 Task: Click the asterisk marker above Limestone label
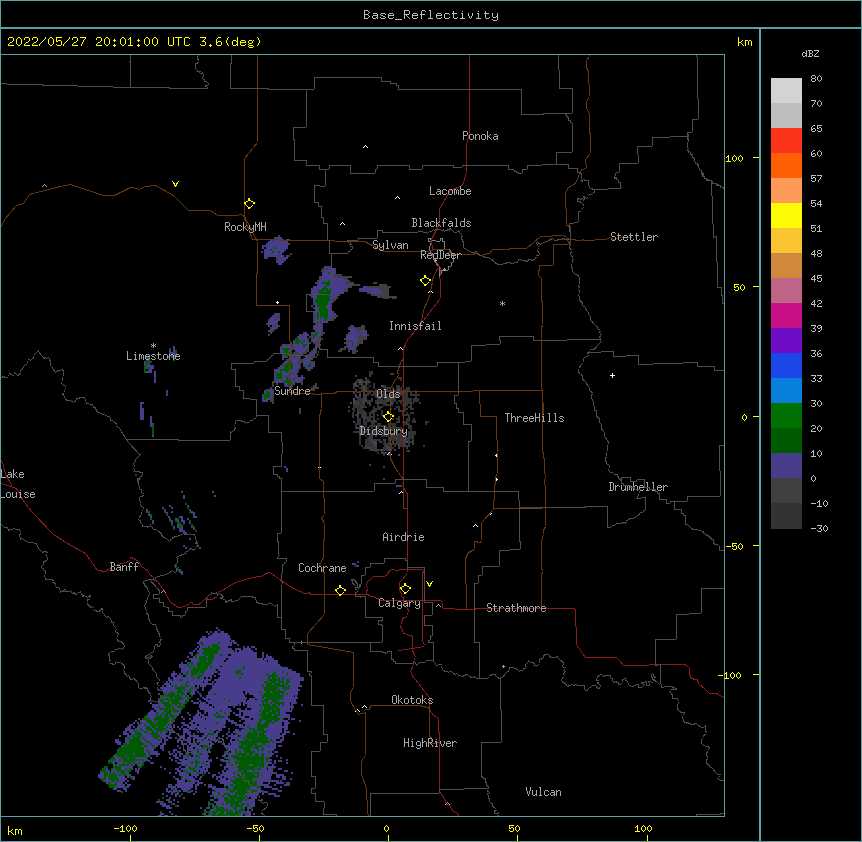tap(153, 346)
